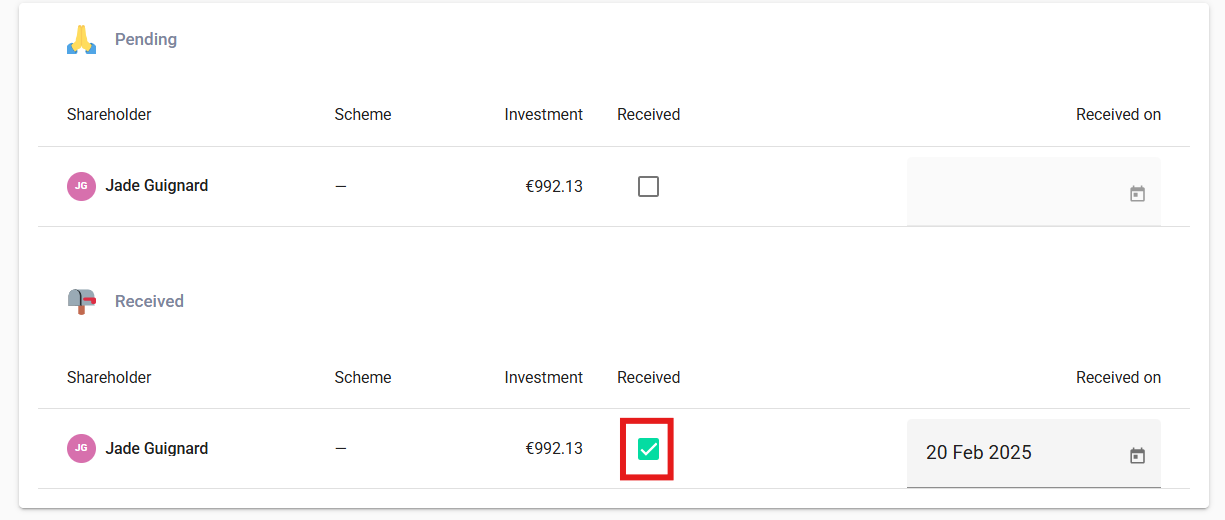Click JG avatar in the Pending section
The height and width of the screenshot is (520, 1225).
pyautogui.click(x=81, y=186)
